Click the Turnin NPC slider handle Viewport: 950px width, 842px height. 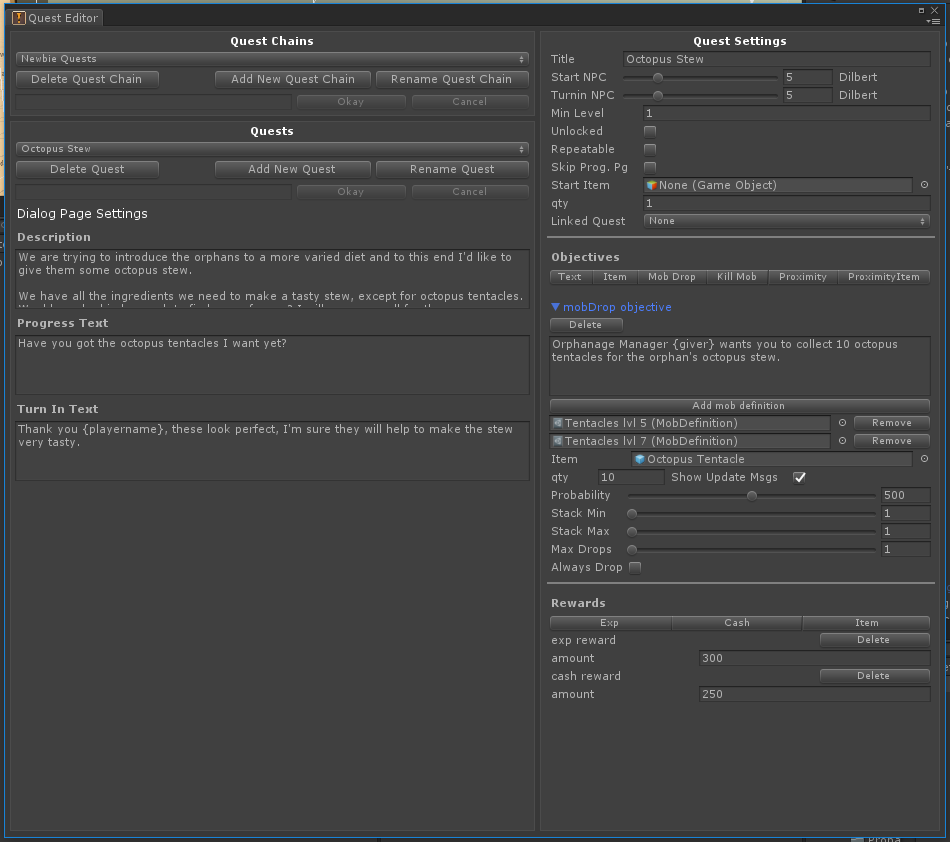coord(658,96)
